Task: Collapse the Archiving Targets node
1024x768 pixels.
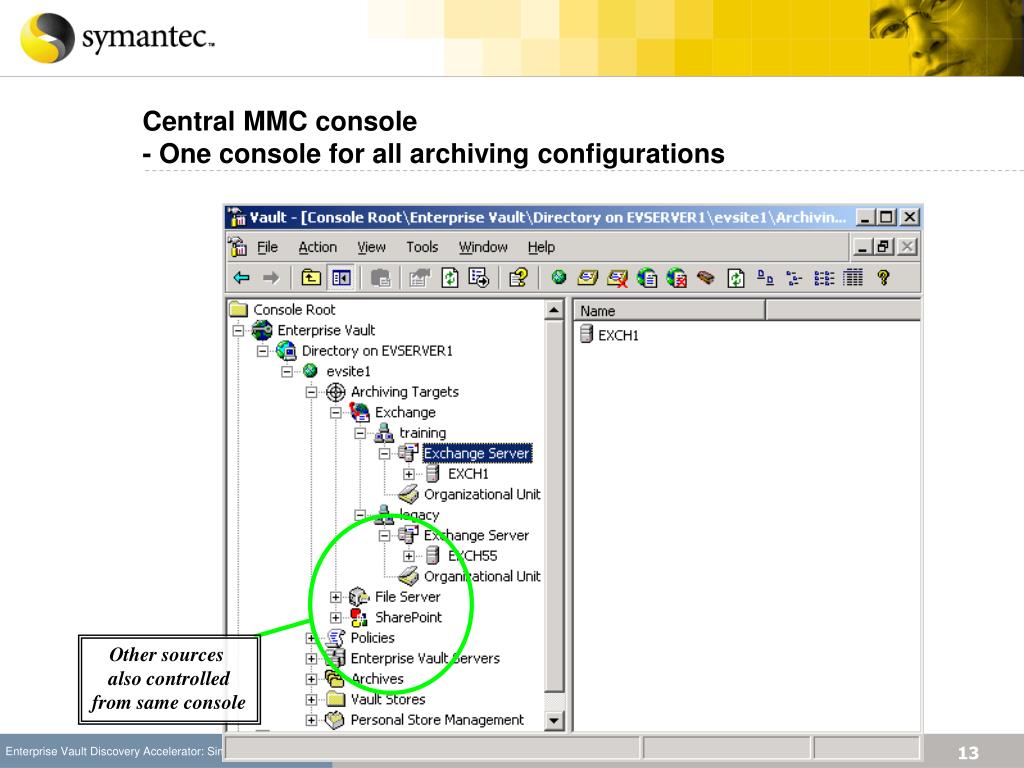Action: click(x=312, y=392)
